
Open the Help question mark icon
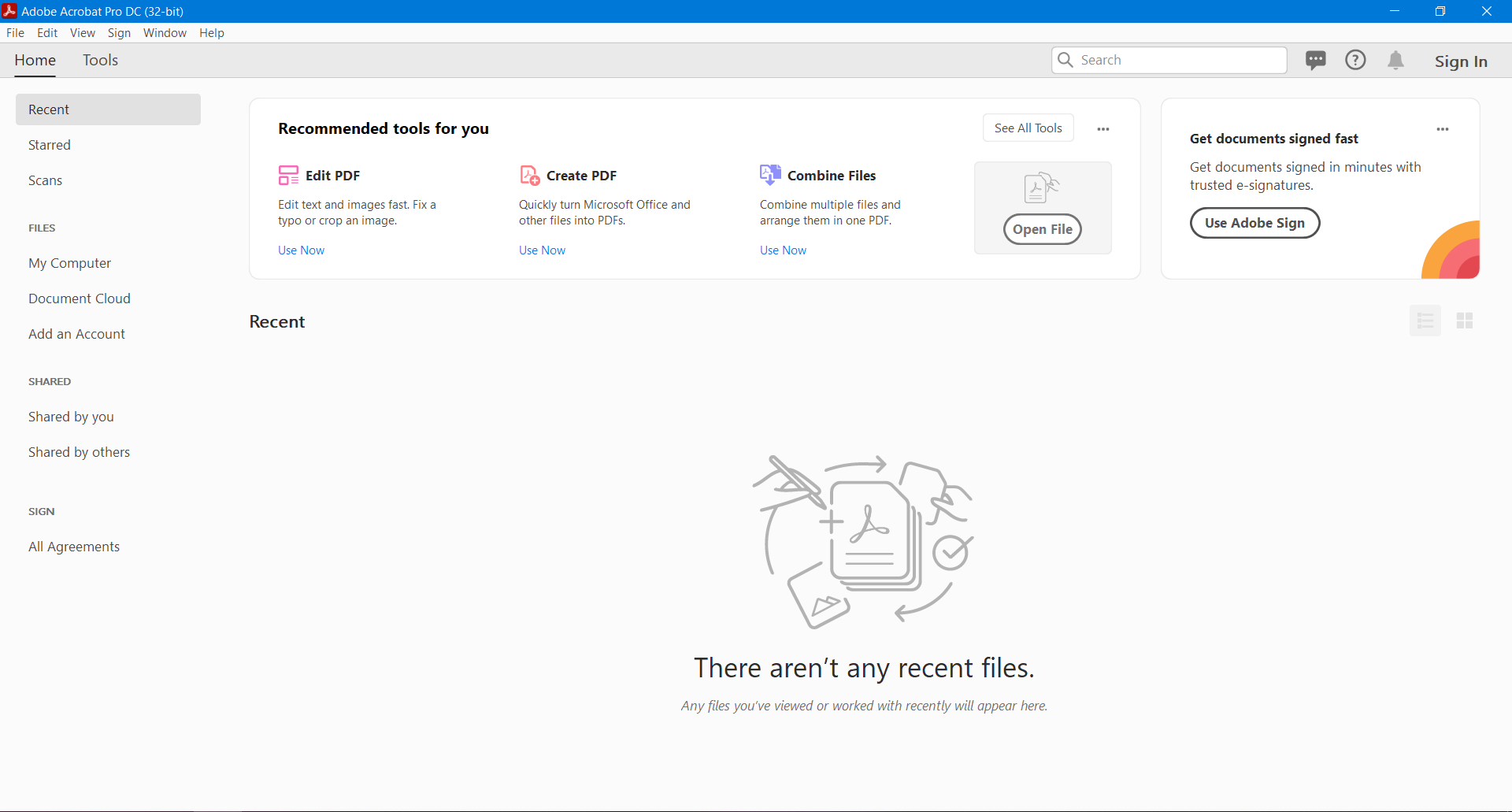[x=1355, y=60]
